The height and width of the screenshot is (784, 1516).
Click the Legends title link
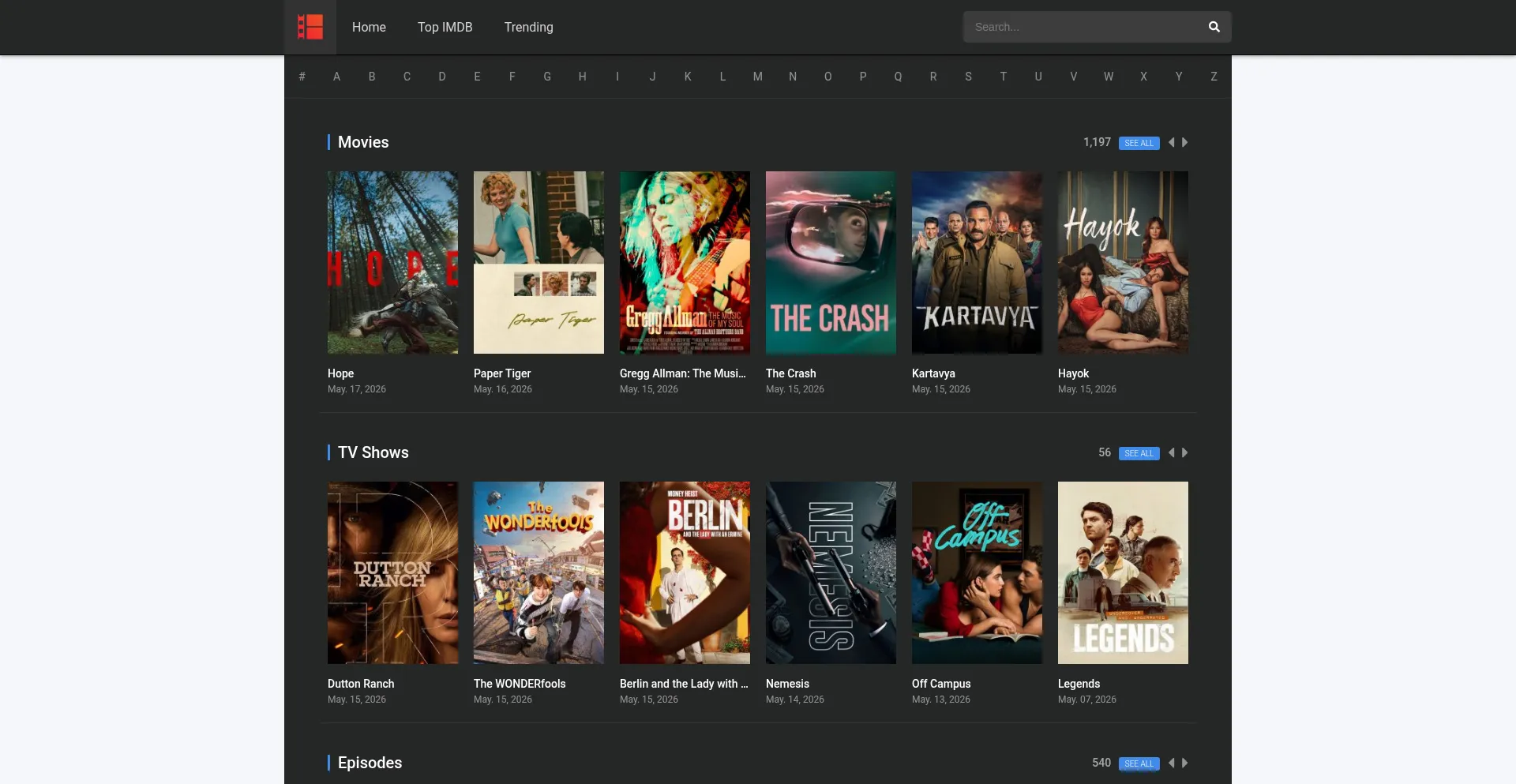click(x=1079, y=684)
